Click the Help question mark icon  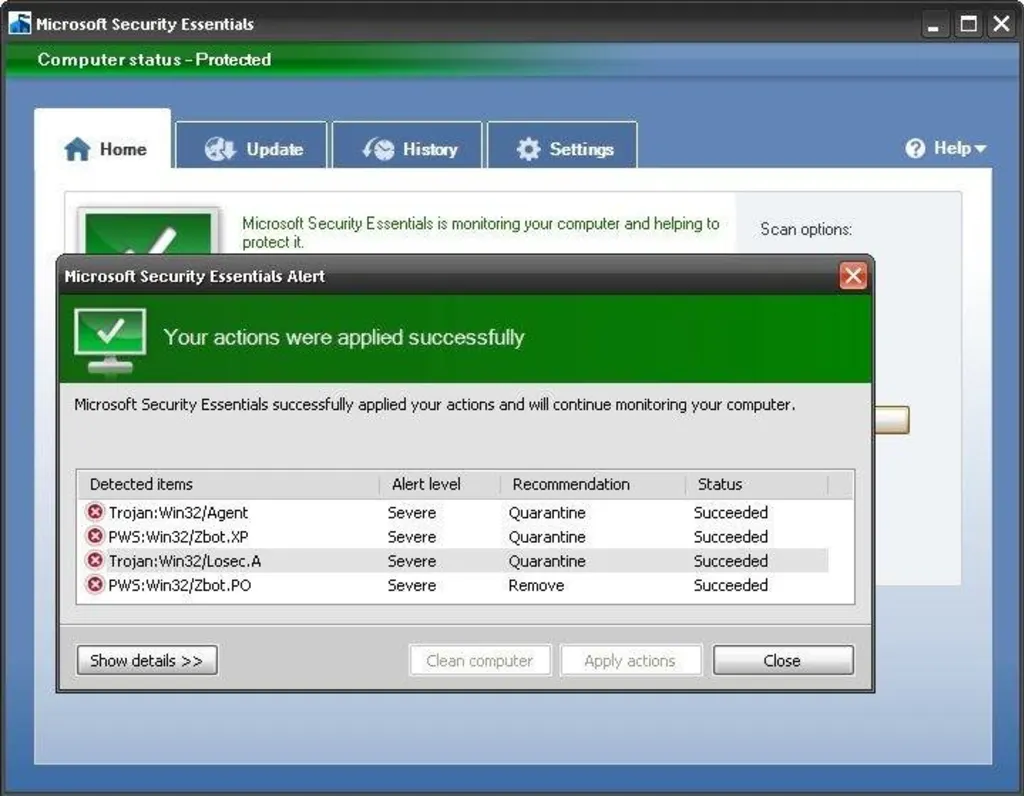(x=915, y=148)
